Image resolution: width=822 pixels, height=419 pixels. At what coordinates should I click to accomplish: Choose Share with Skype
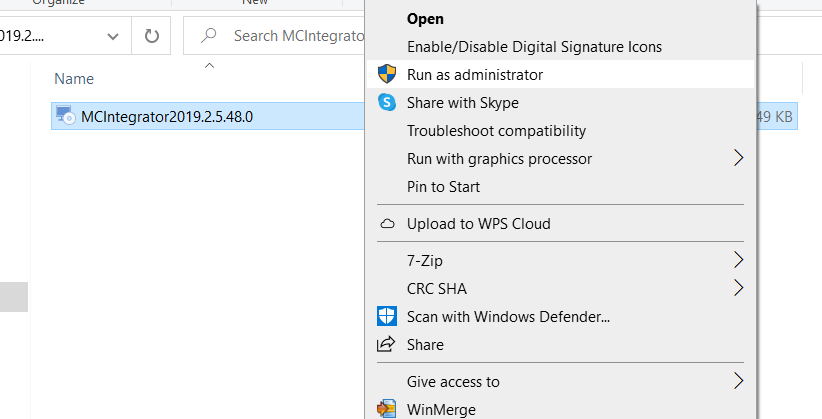point(560,102)
